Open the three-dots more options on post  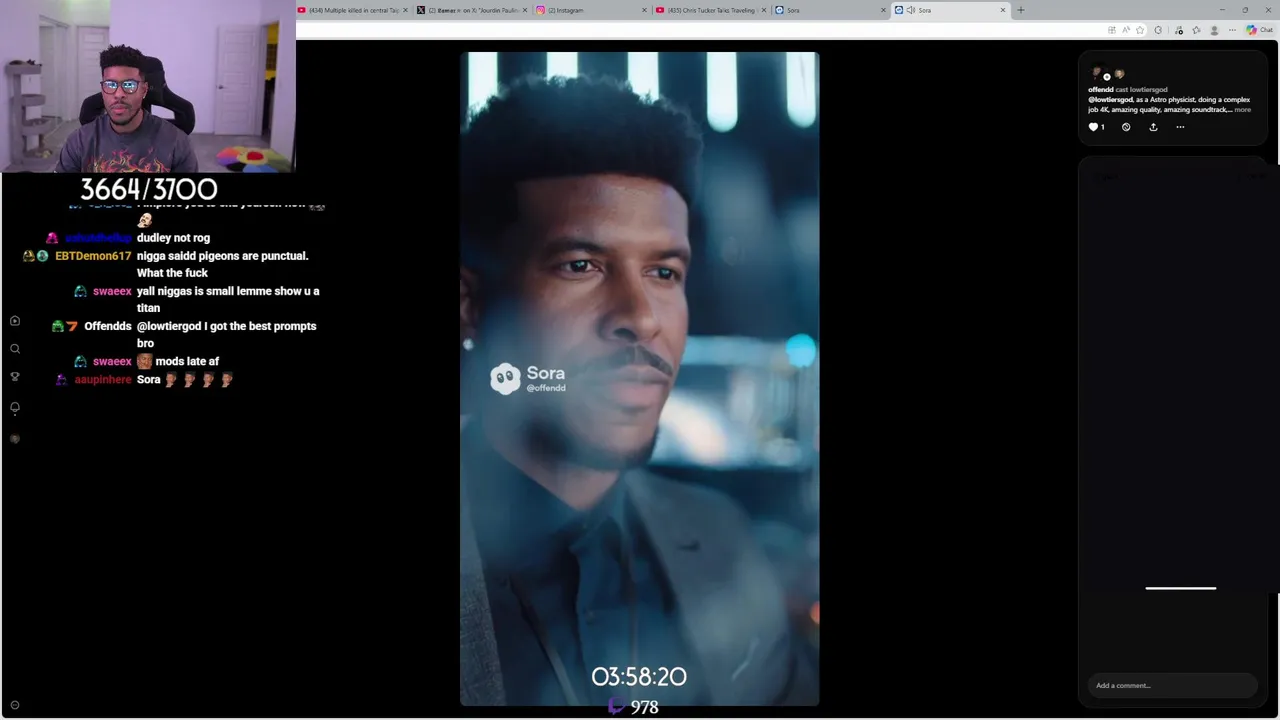(1180, 127)
